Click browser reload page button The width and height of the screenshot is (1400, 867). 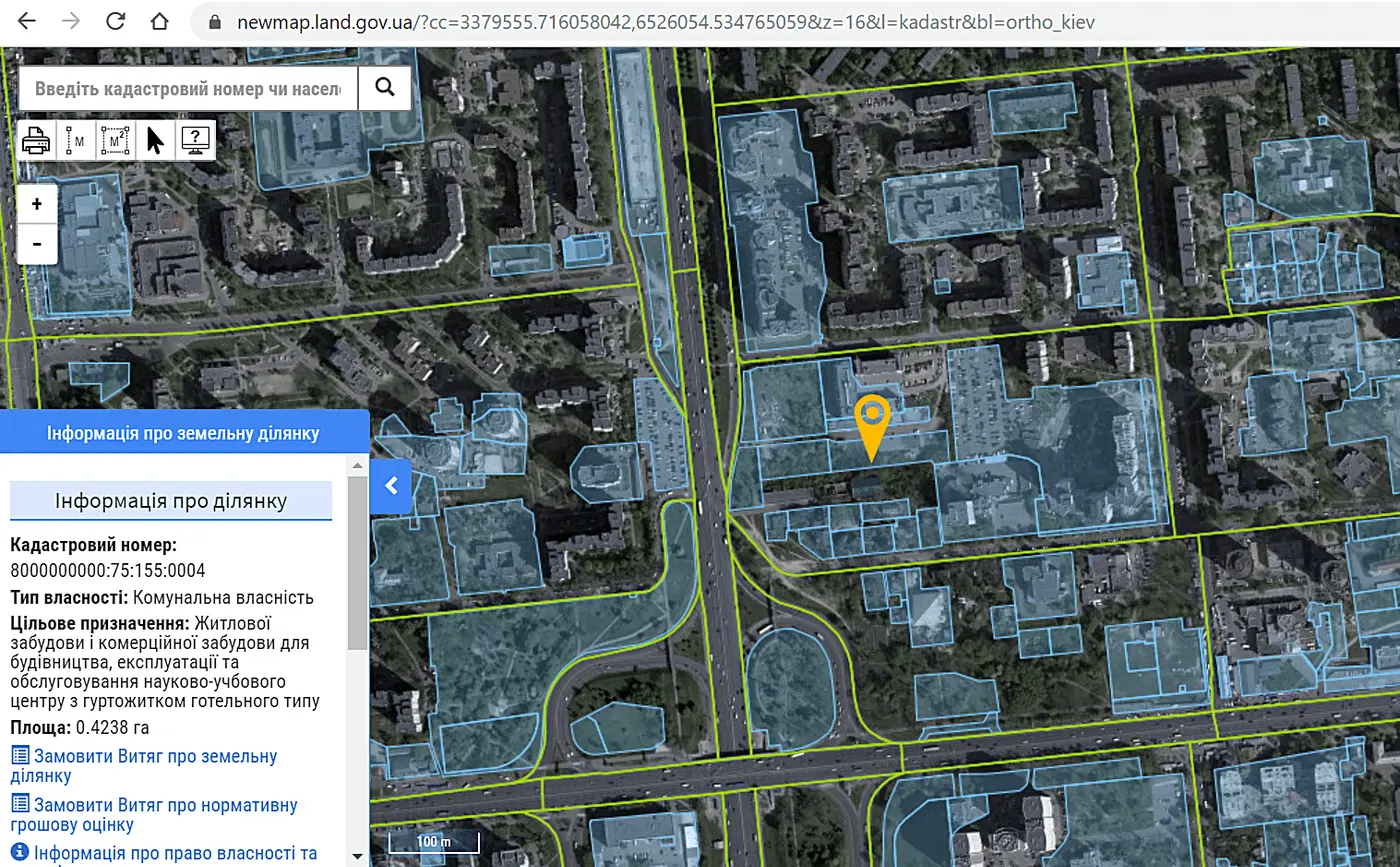click(116, 21)
